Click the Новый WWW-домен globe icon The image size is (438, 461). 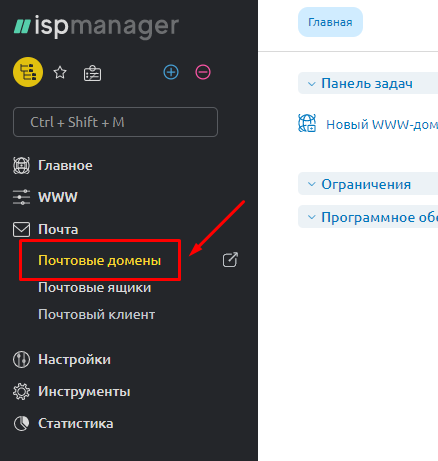pos(307,123)
